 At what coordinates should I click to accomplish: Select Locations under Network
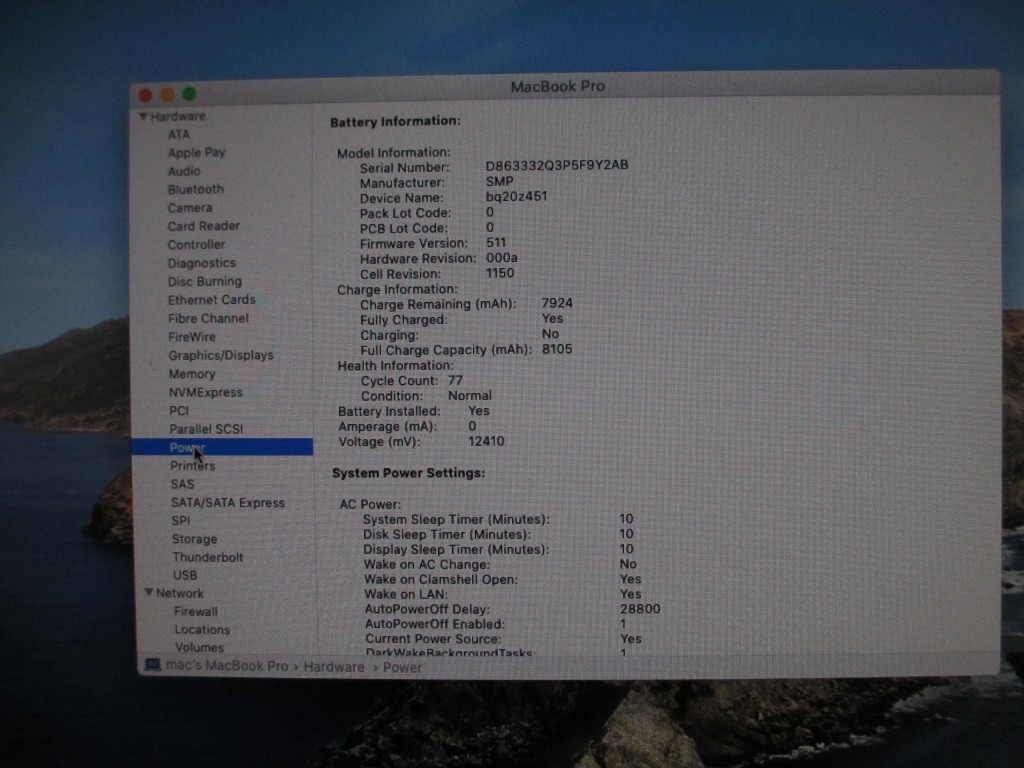[x=202, y=630]
